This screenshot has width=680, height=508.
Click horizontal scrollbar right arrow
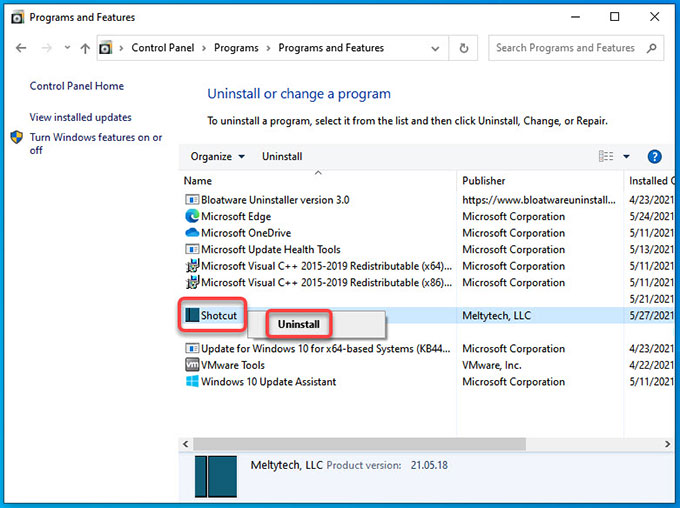click(667, 444)
